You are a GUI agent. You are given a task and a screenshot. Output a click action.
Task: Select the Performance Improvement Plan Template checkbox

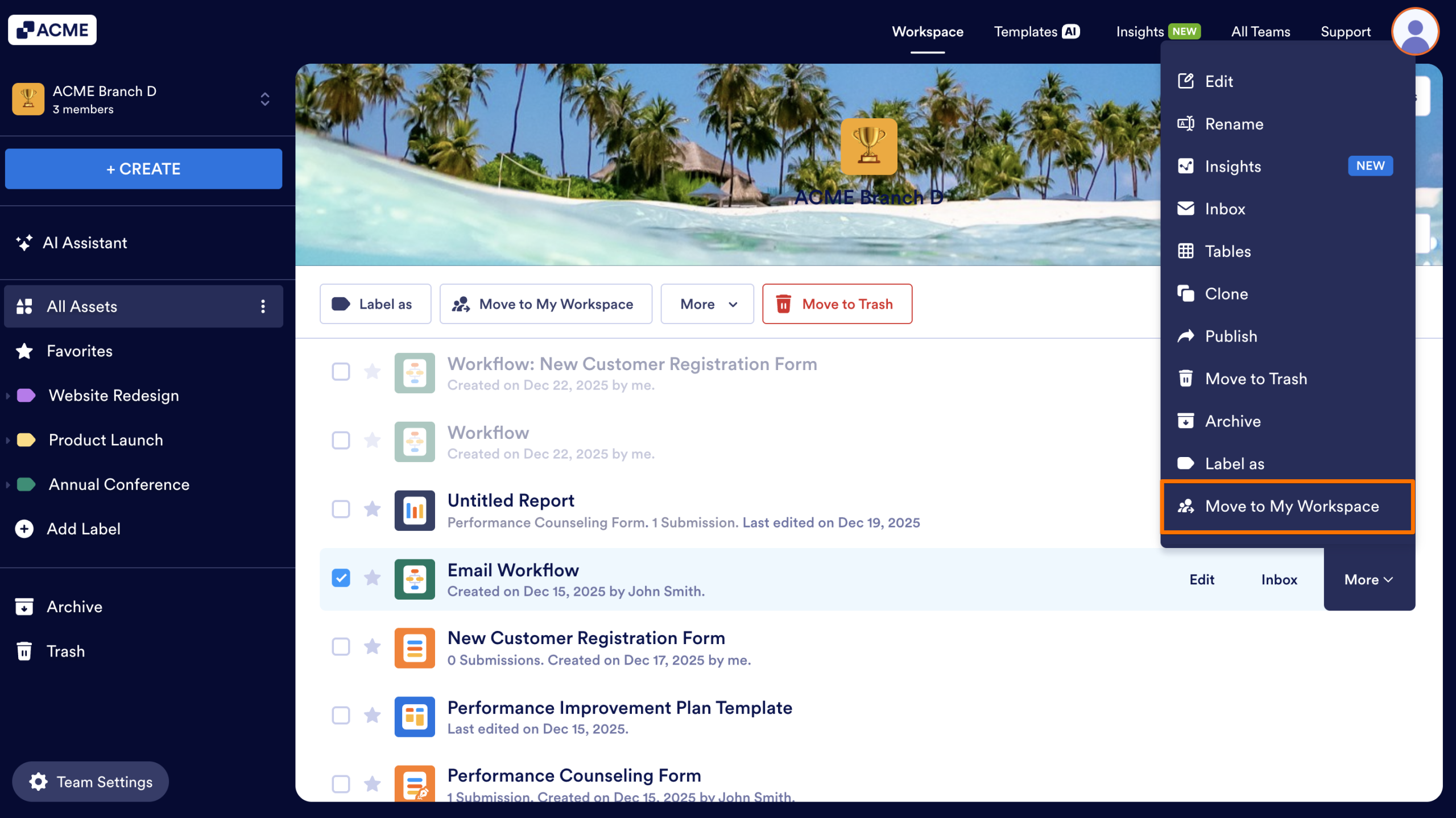341,715
